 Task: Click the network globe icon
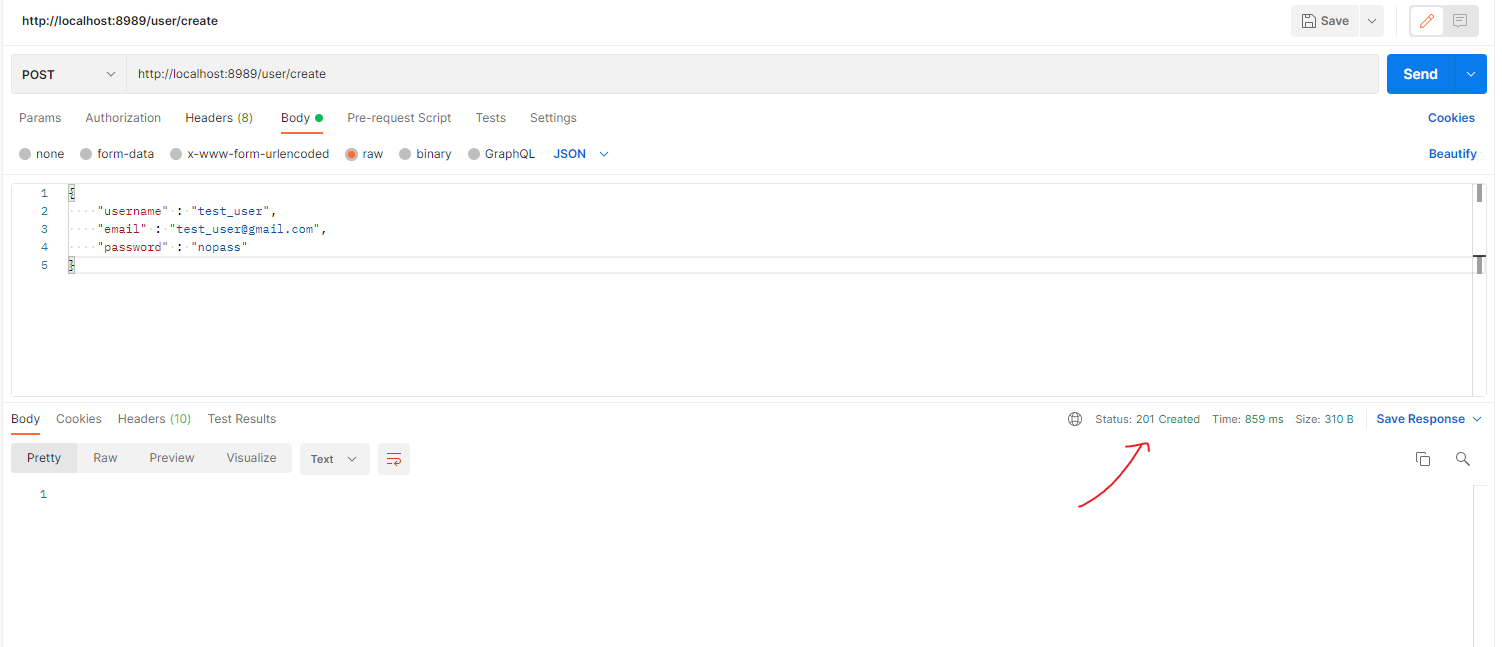pyautogui.click(x=1075, y=419)
